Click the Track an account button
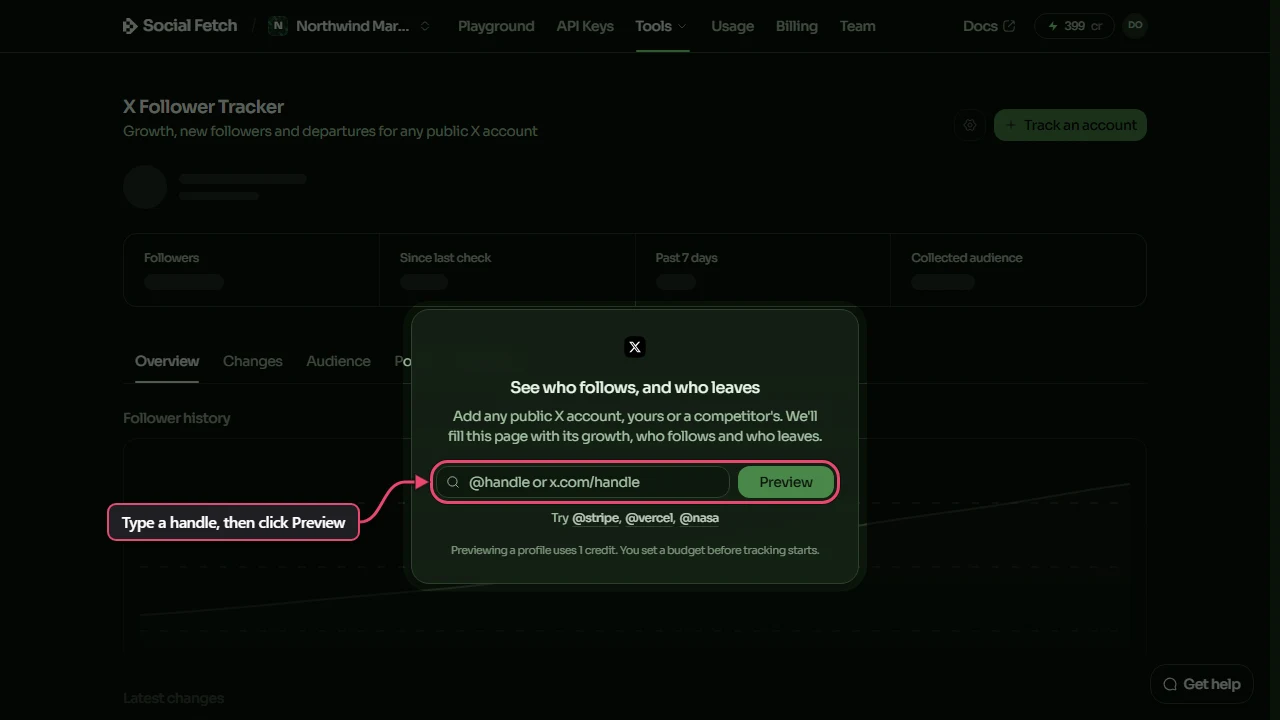Screen dimensions: 1280x720 coord(1070,125)
